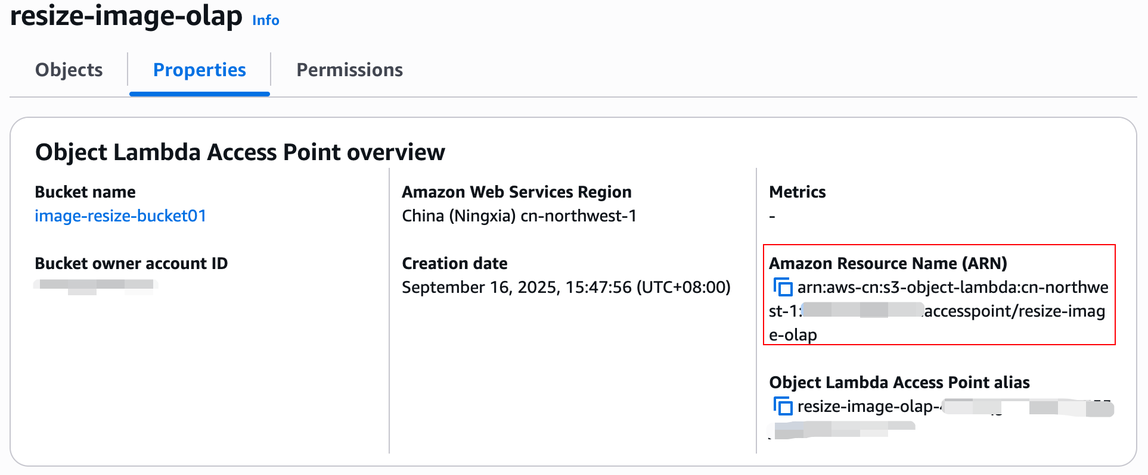Switch to the Objects tab

point(69,70)
